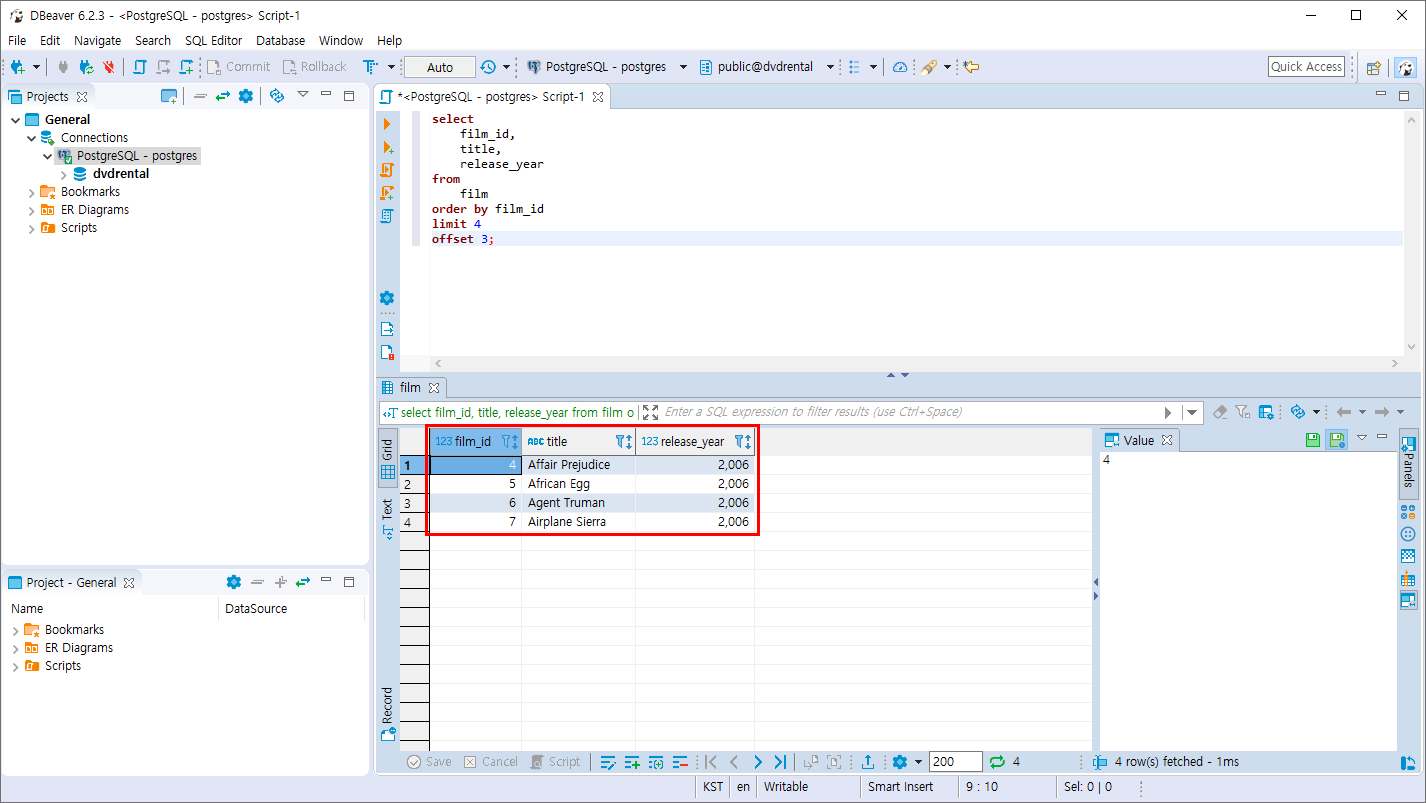Click the fetch size field showing 200
1426x803 pixels.
pyautogui.click(x=955, y=762)
